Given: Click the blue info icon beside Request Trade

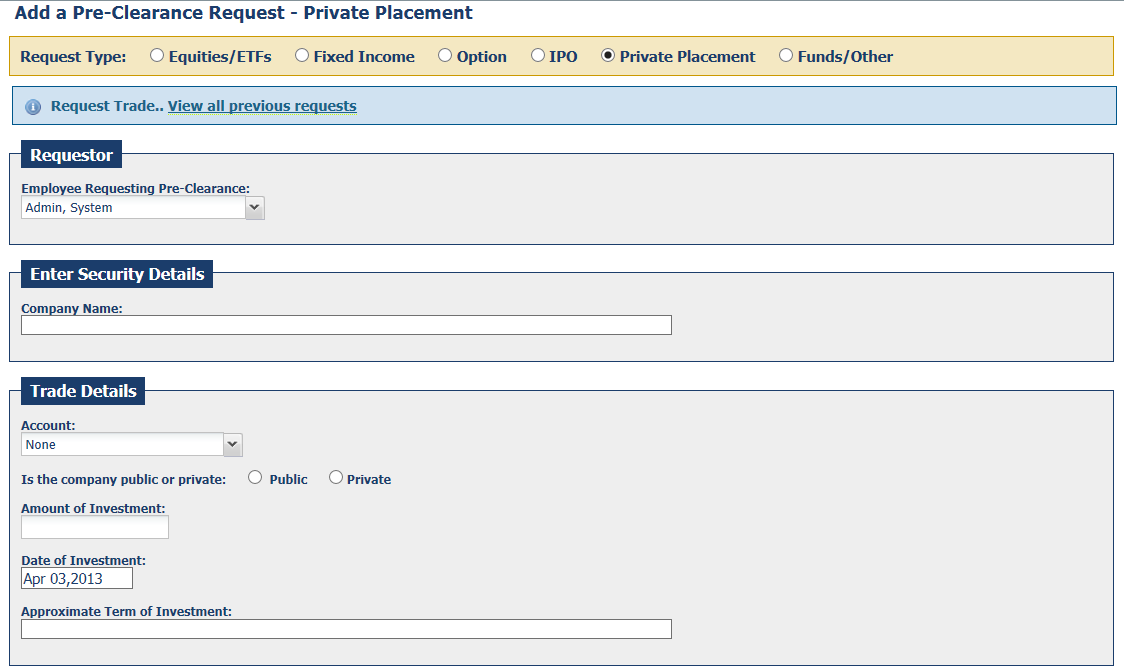Looking at the screenshot, I should pos(33,107).
